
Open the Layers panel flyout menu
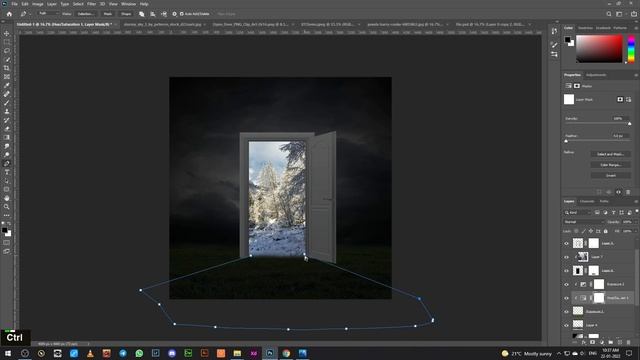pyautogui.click(x=636, y=201)
